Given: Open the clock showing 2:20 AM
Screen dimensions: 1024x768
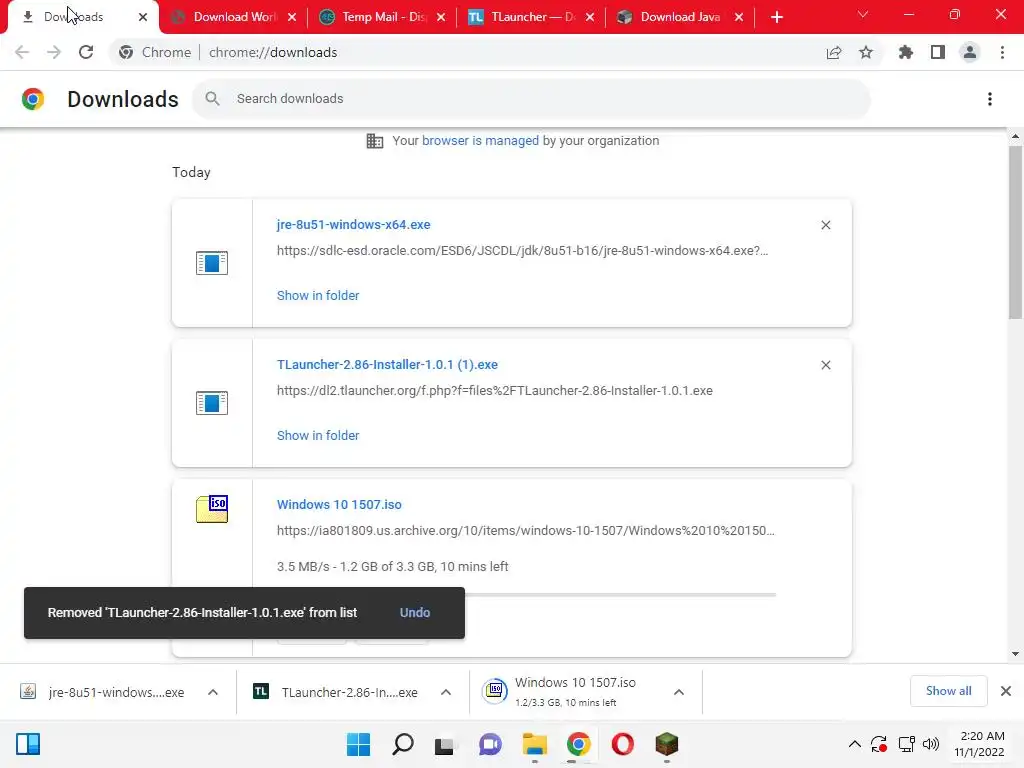Looking at the screenshot, I should click(x=980, y=744).
